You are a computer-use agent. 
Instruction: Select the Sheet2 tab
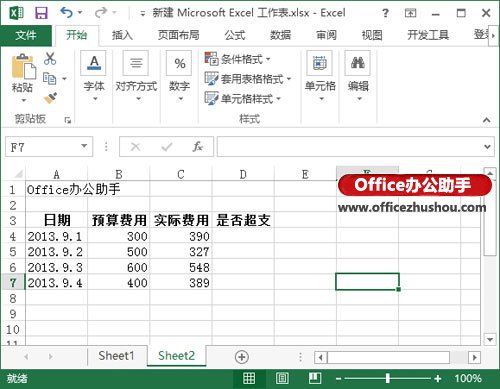click(176, 356)
